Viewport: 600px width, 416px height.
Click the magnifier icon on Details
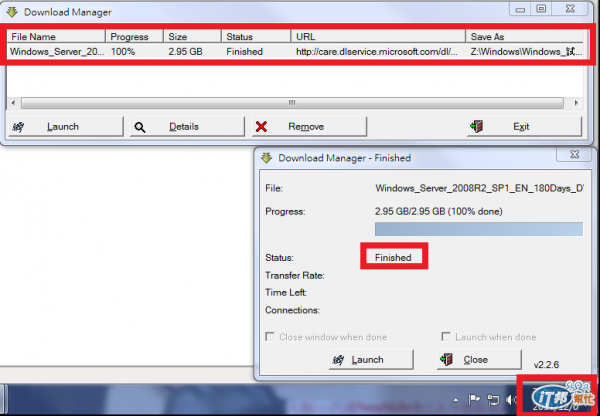140,127
